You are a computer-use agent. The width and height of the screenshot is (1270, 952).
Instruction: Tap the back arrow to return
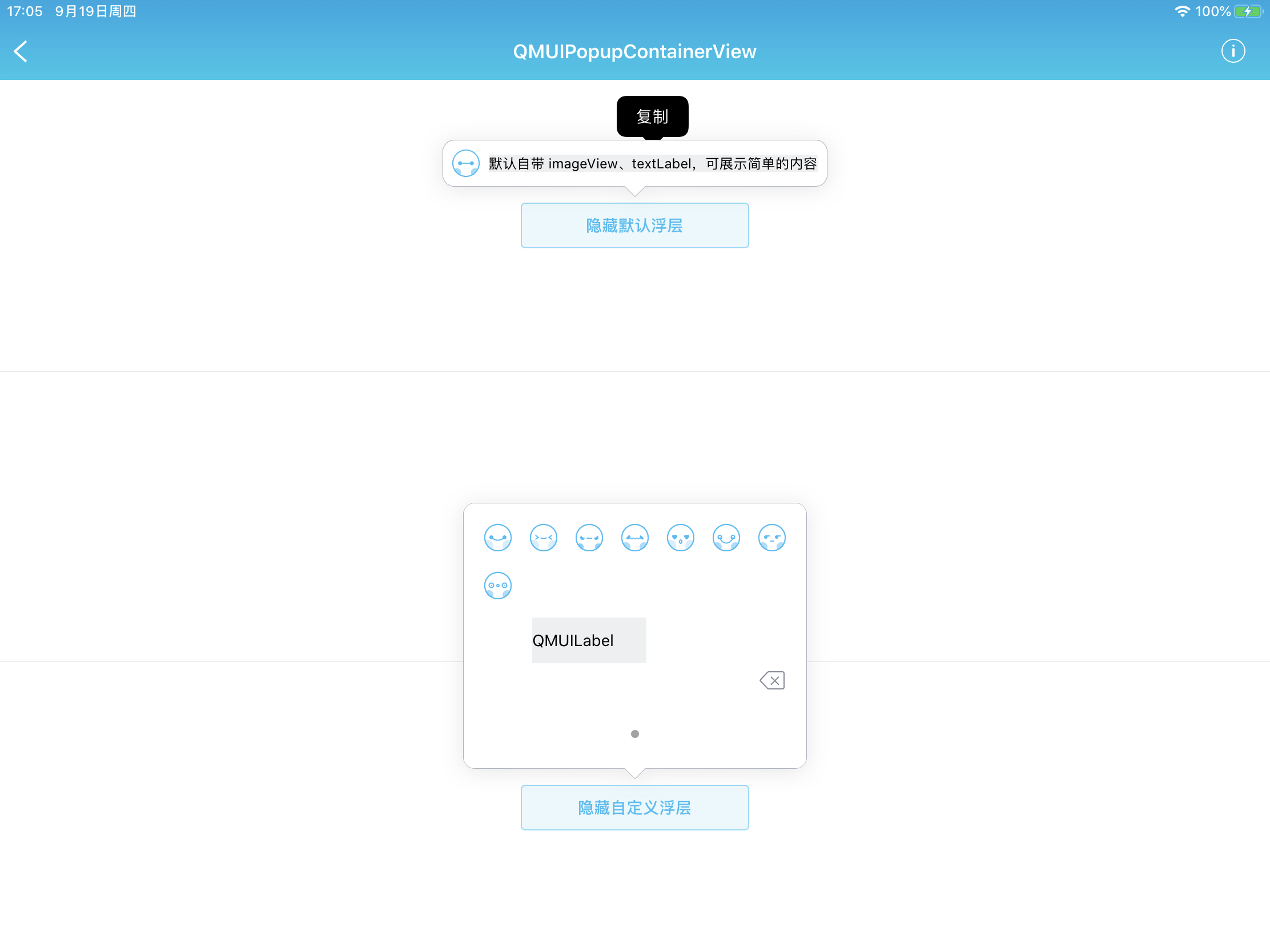coord(21,51)
